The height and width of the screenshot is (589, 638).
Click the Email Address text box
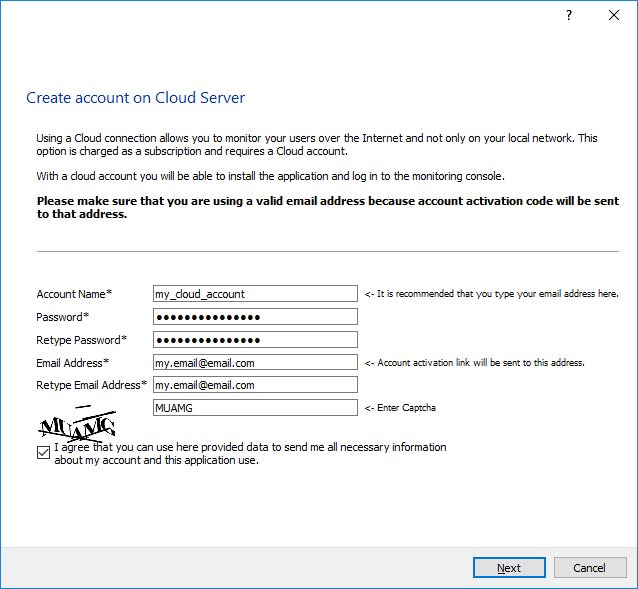point(254,362)
